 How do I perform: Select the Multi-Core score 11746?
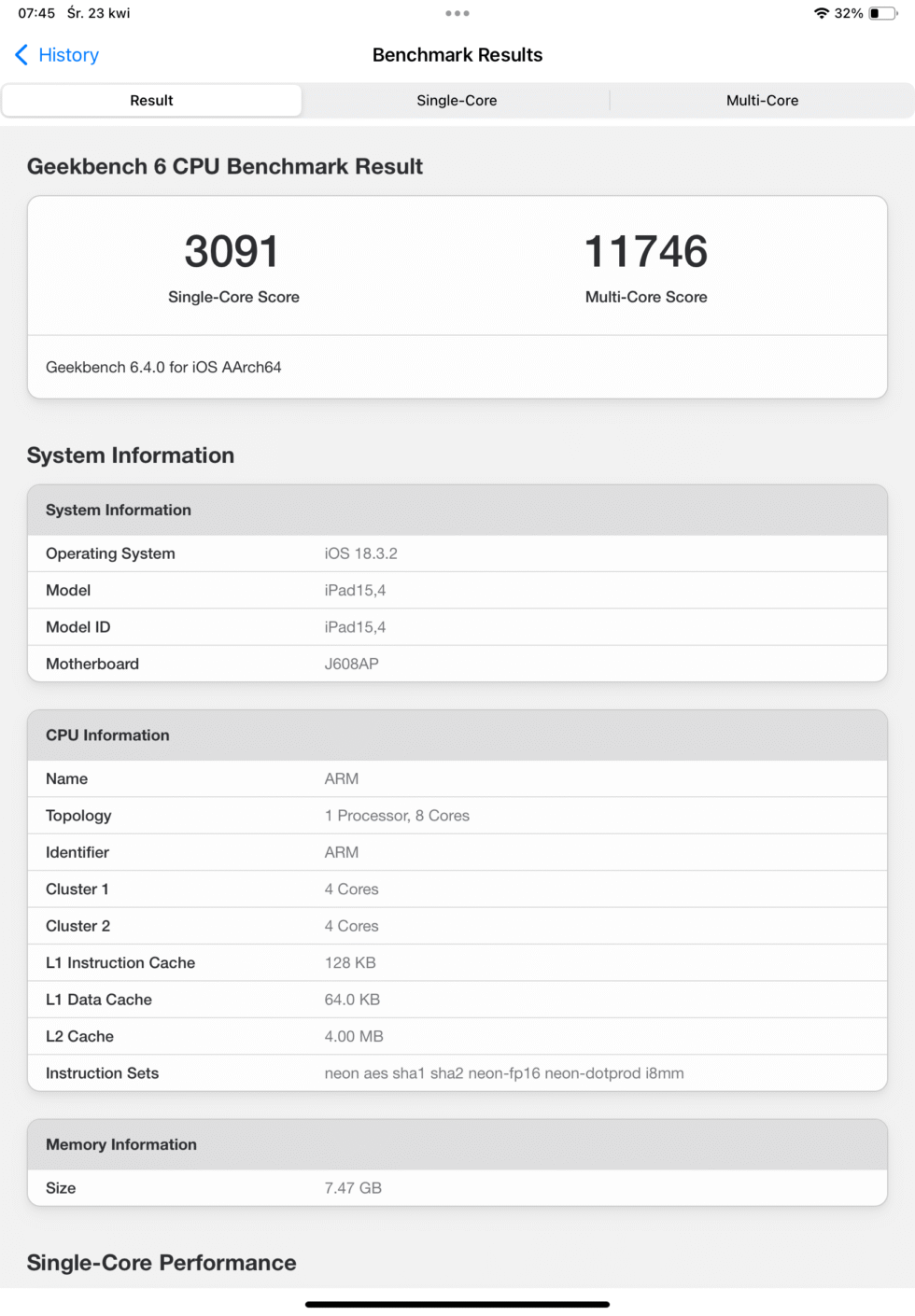[645, 250]
